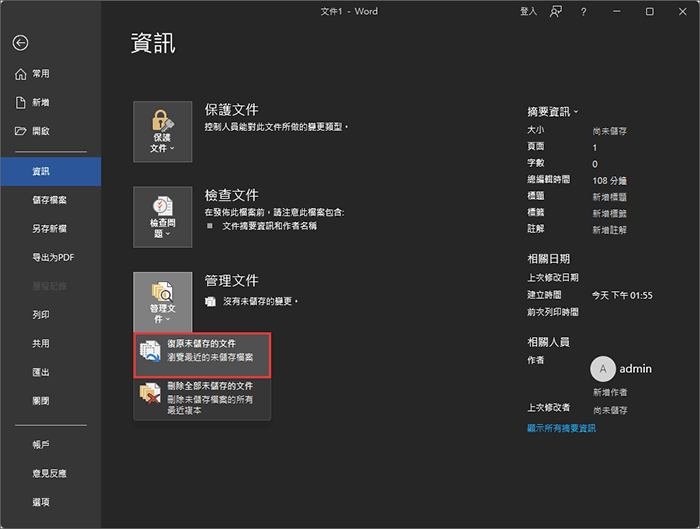Open the 共用 page
Viewport: 700px width, 529px height.
[50, 343]
